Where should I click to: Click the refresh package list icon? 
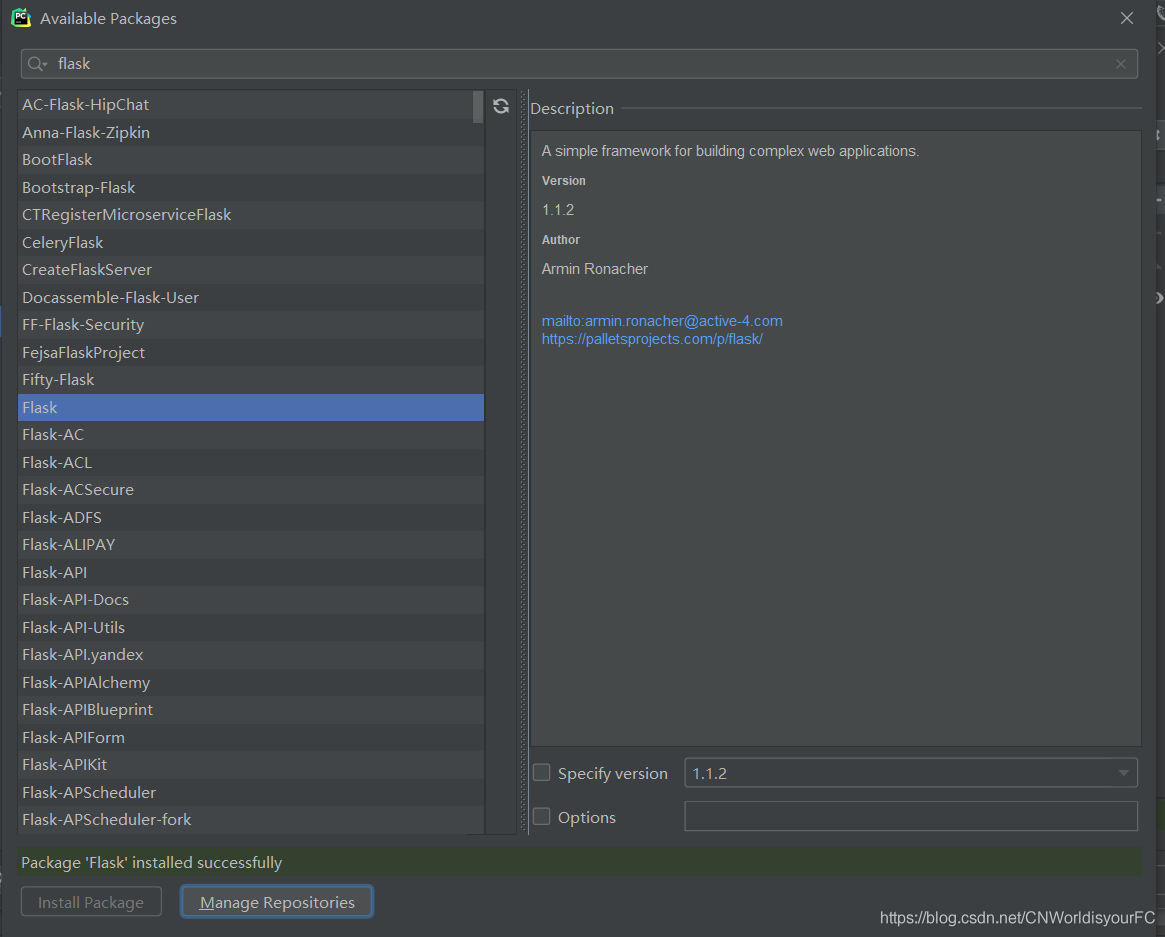click(x=501, y=106)
